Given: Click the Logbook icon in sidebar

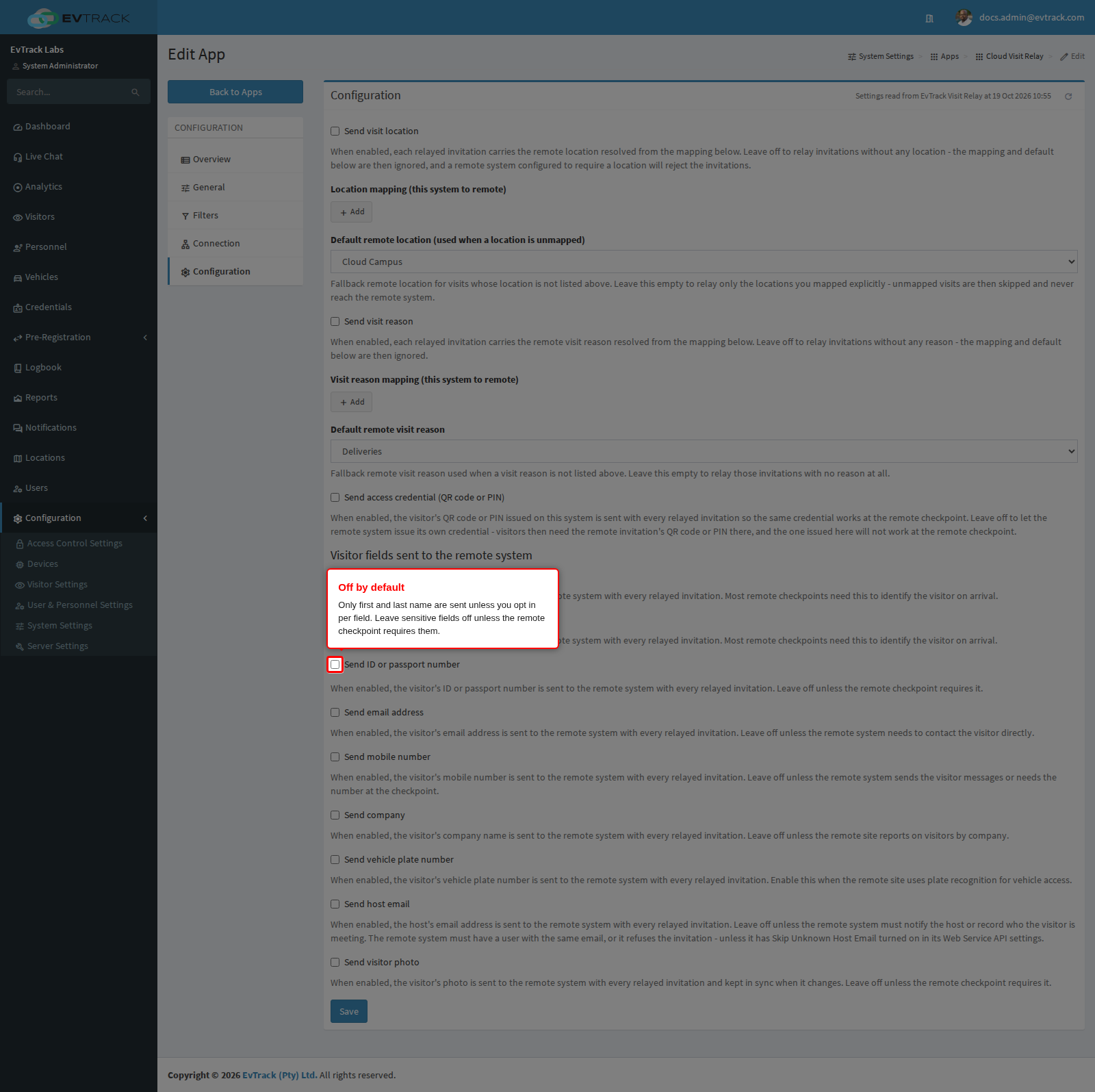Looking at the screenshot, I should point(18,368).
